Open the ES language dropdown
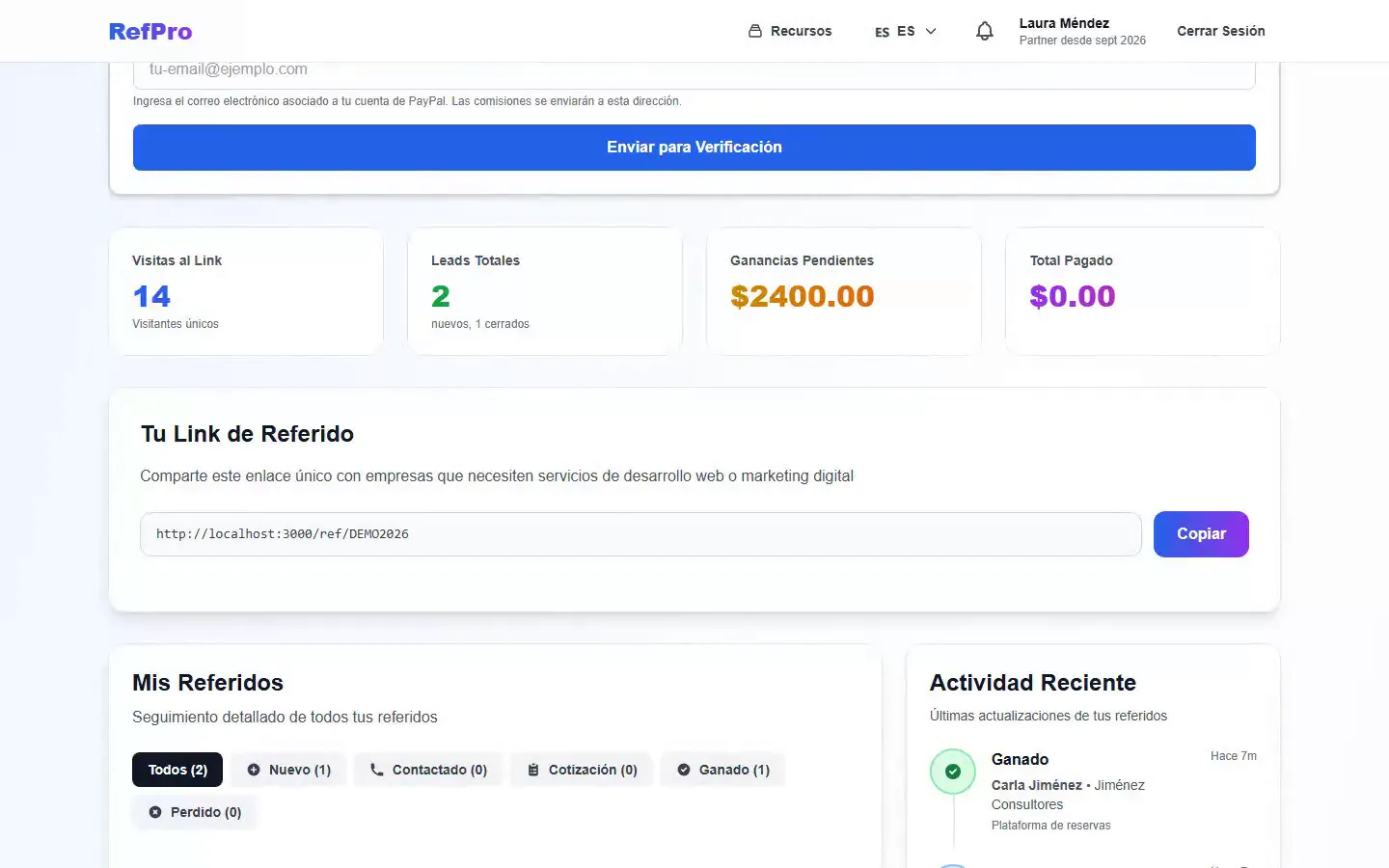The width and height of the screenshot is (1389, 868). pyautogui.click(x=906, y=31)
